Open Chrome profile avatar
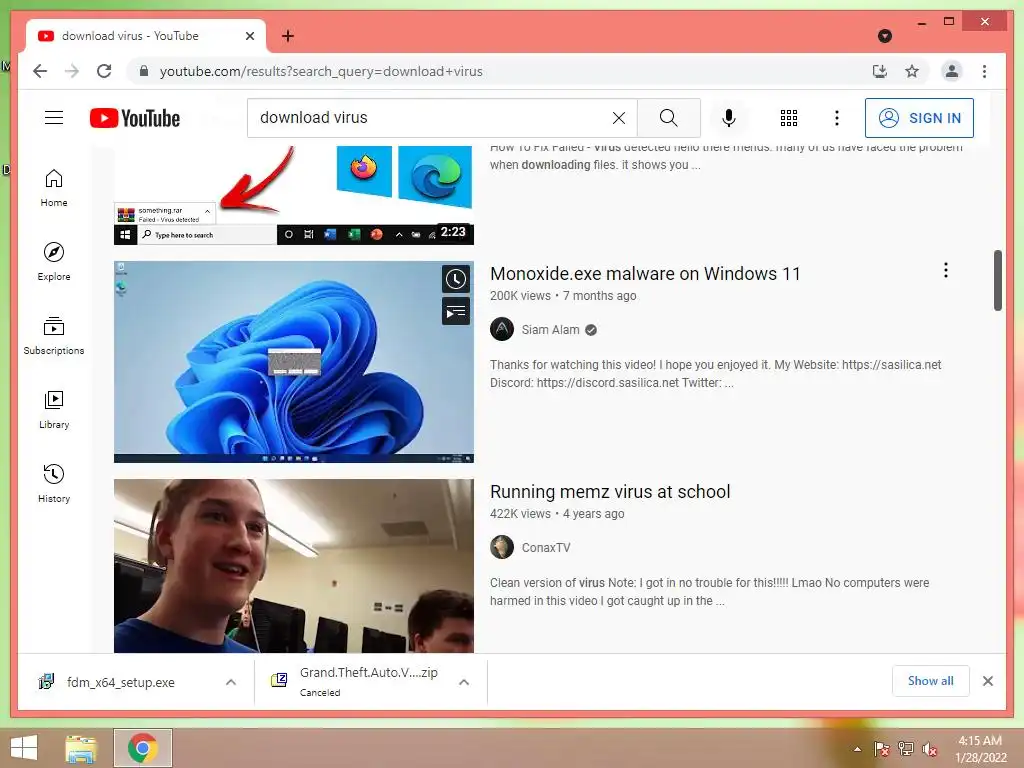Viewport: 1024px width, 768px height. pyautogui.click(x=952, y=71)
